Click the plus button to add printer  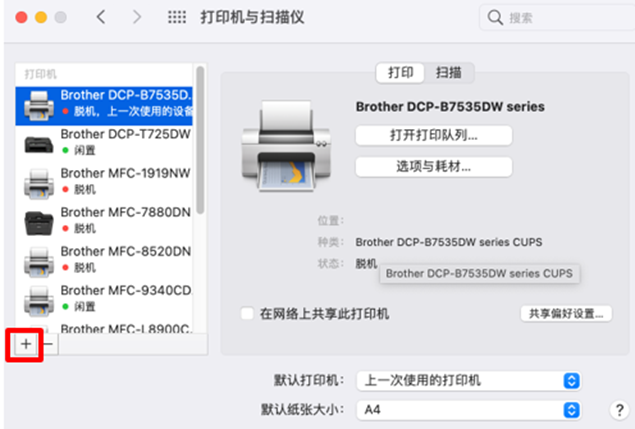(x=26, y=344)
